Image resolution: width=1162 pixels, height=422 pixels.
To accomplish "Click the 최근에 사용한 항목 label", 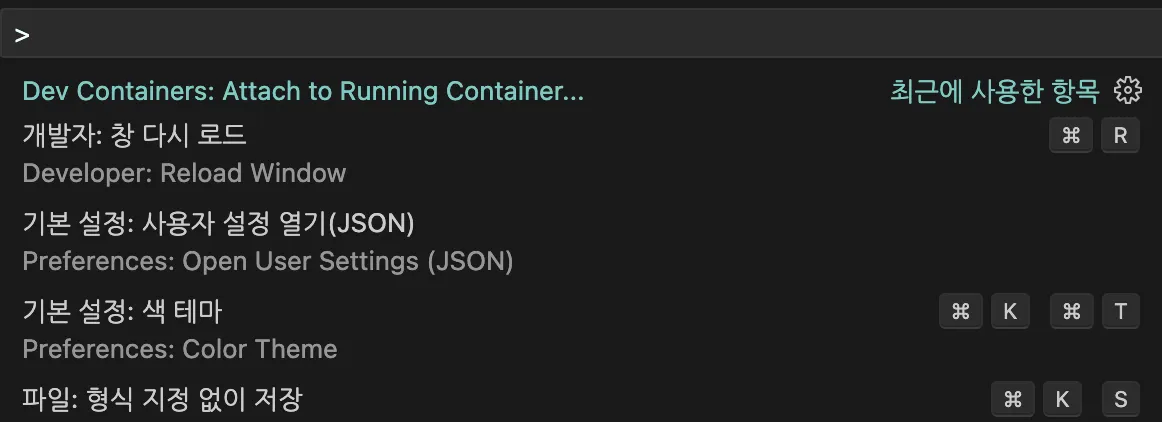I will click(994, 91).
